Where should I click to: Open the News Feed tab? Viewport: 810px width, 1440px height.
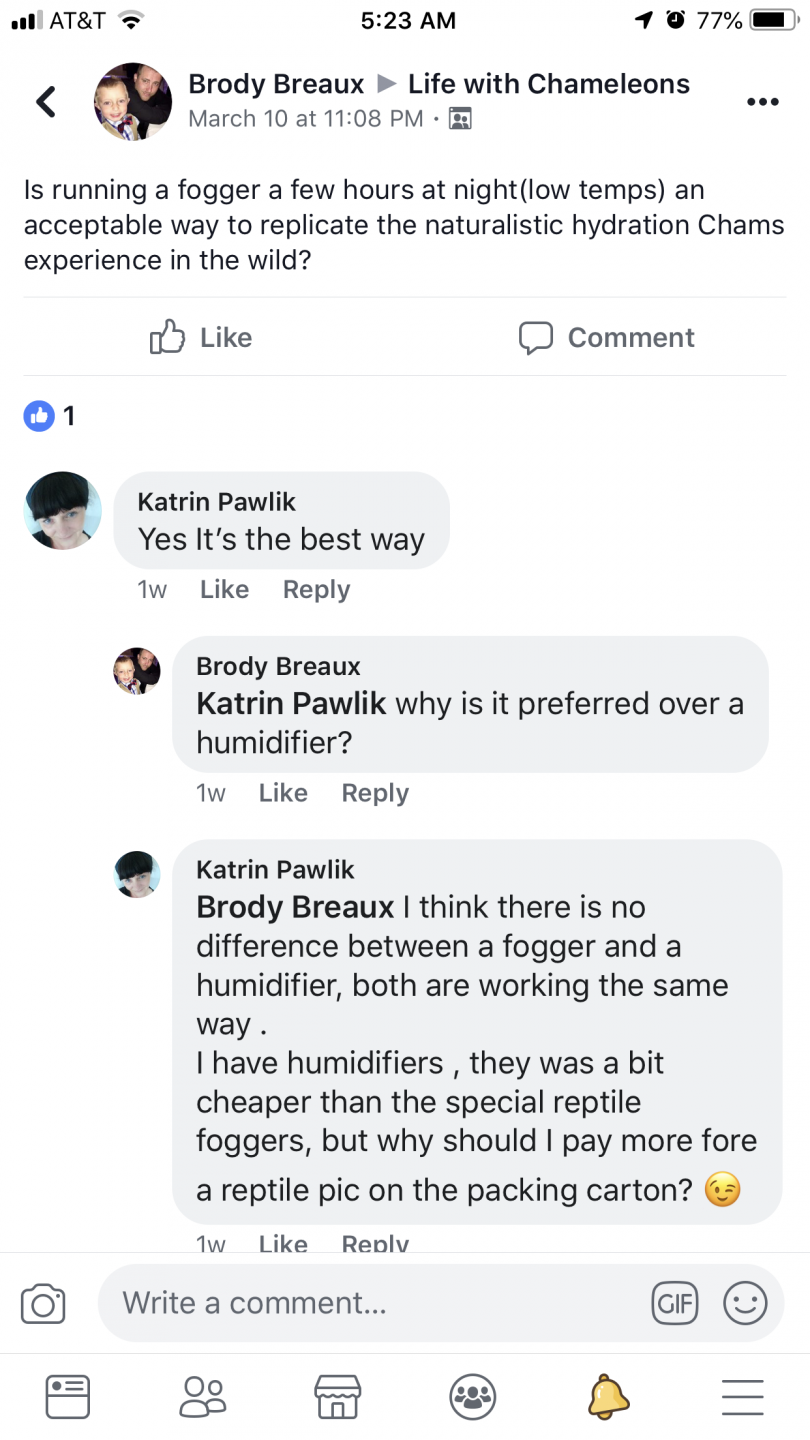pos(68,1396)
